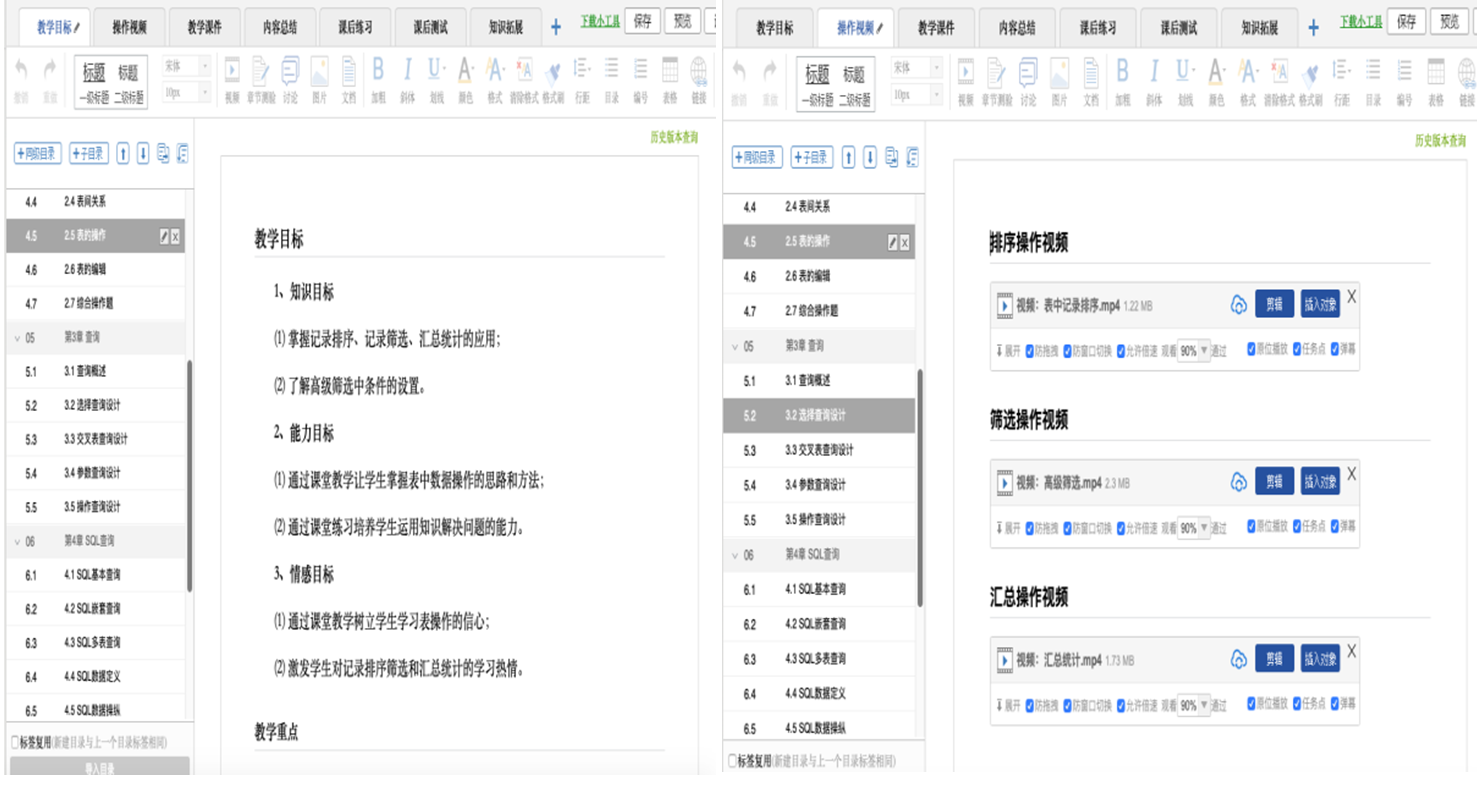Open the 课后测试 tab in the right panel
1477x791 pixels.
(1178, 28)
